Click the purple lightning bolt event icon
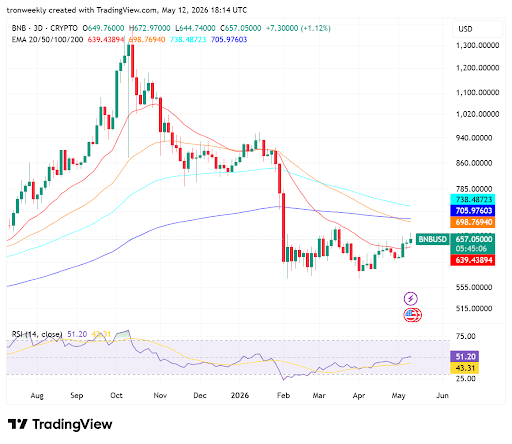 411,298
